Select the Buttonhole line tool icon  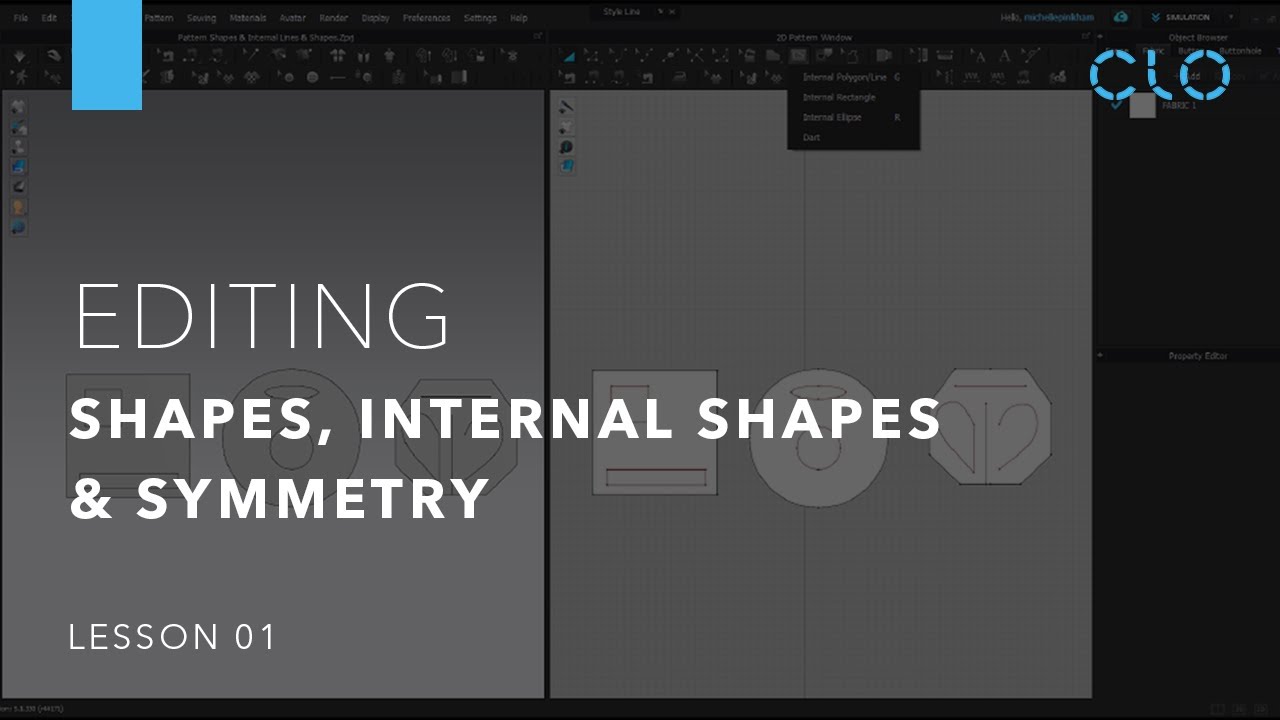[x=338, y=76]
